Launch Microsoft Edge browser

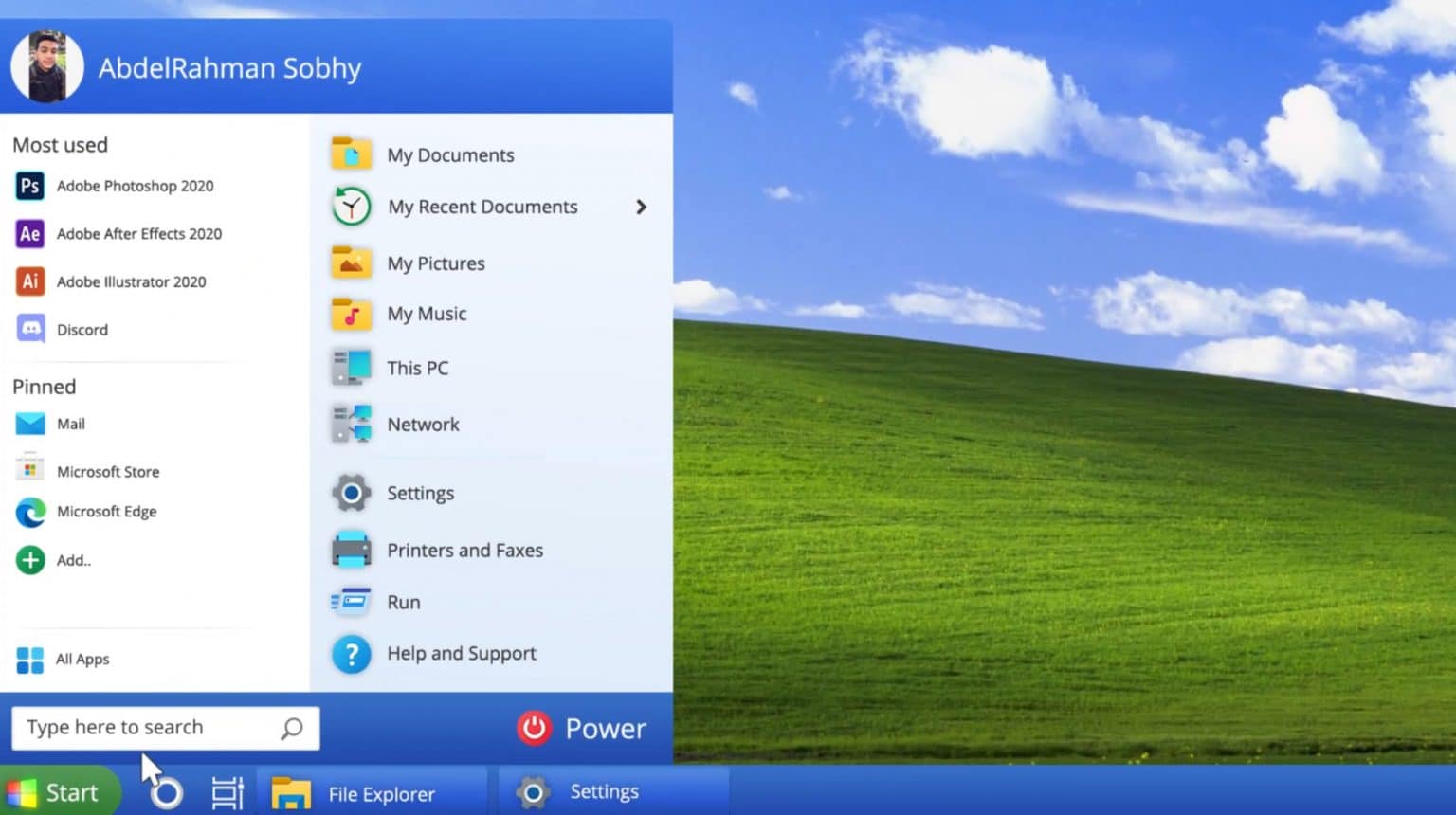(x=106, y=512)
